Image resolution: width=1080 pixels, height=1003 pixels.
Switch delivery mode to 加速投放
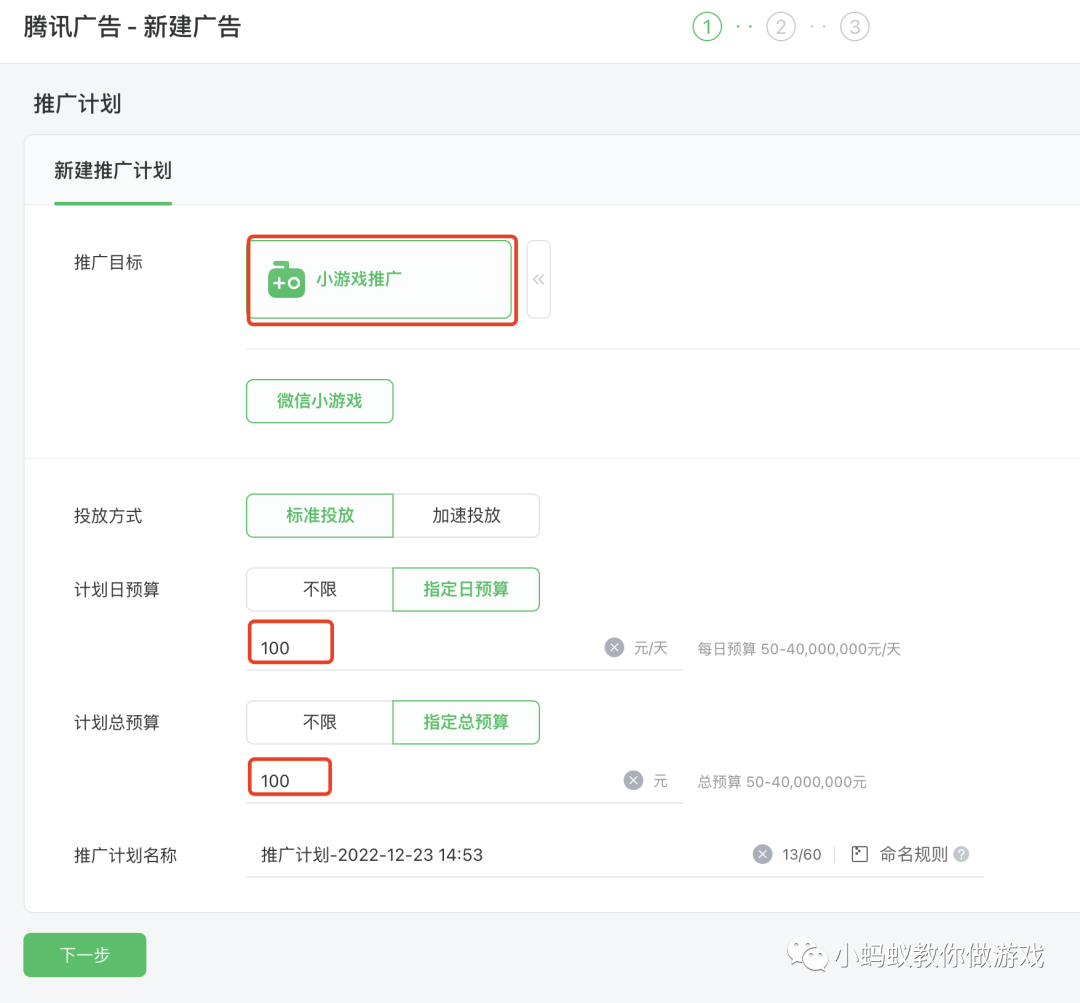coord(466,515)
